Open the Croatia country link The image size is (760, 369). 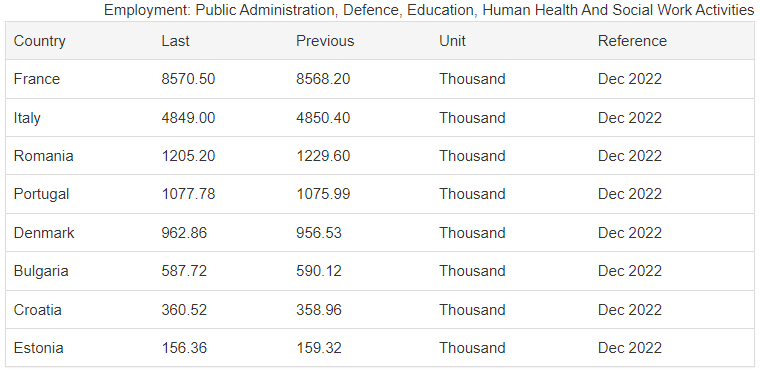tap(37, 309)
